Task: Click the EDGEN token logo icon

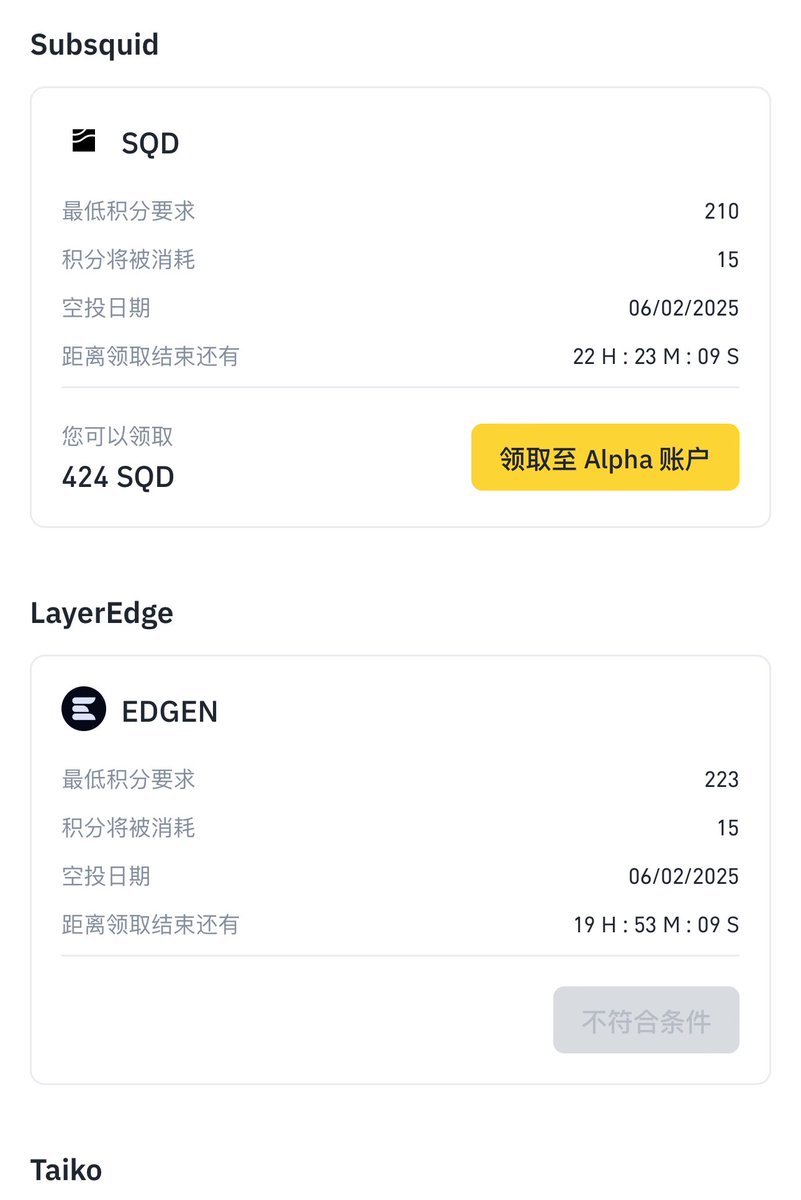Action: 84,710
